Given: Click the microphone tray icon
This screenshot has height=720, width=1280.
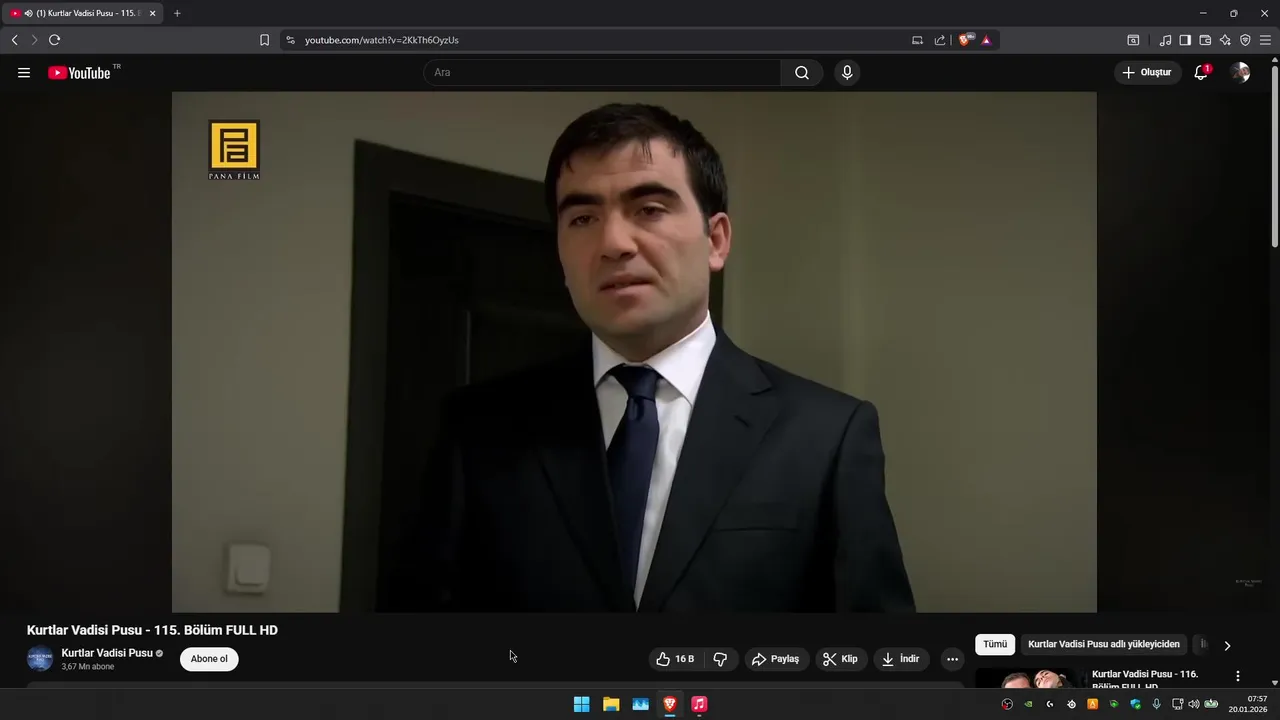Looking at the screenshot, I should (x=1156, y=704).
